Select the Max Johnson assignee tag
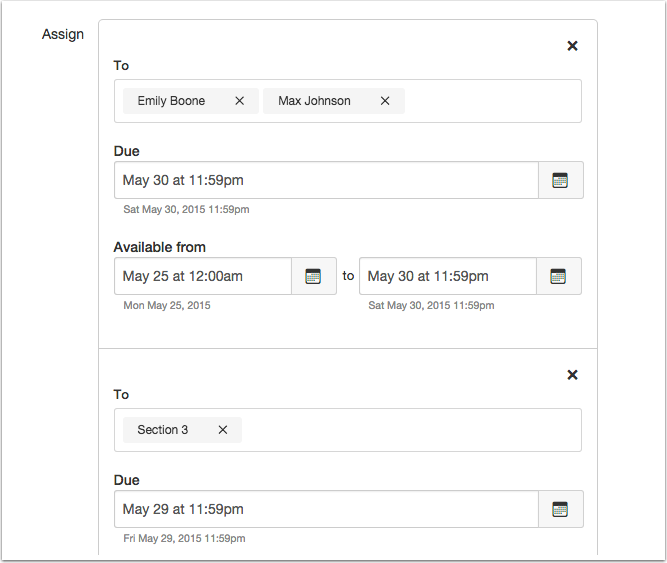 [314, 101]
